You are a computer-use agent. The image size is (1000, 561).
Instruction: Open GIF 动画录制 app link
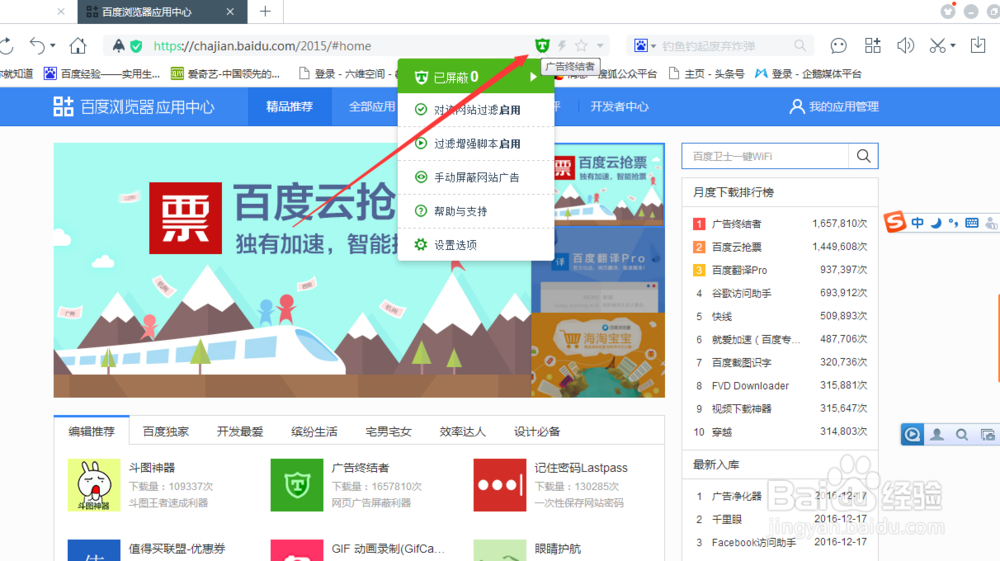pos(388,548)
